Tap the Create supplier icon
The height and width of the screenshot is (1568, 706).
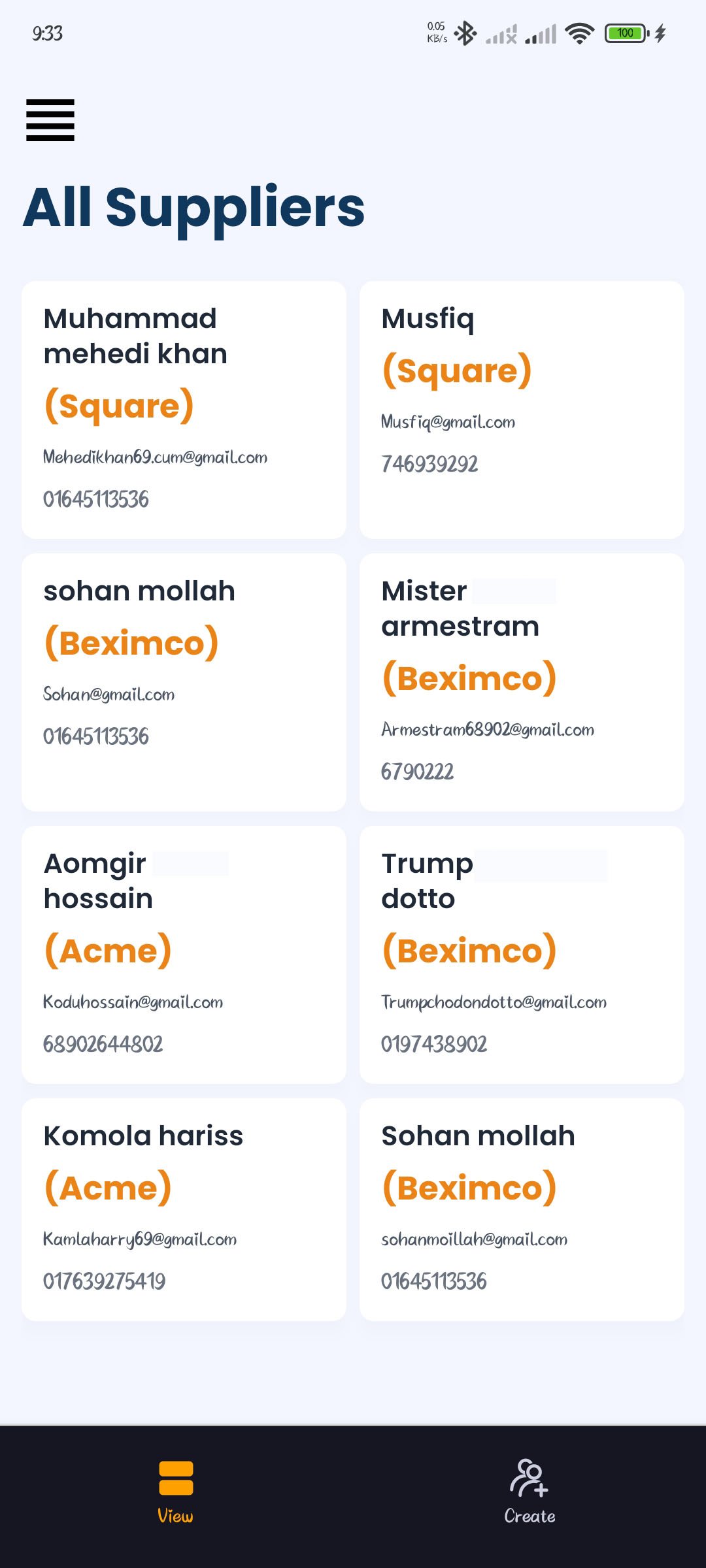pos(529,1478)
